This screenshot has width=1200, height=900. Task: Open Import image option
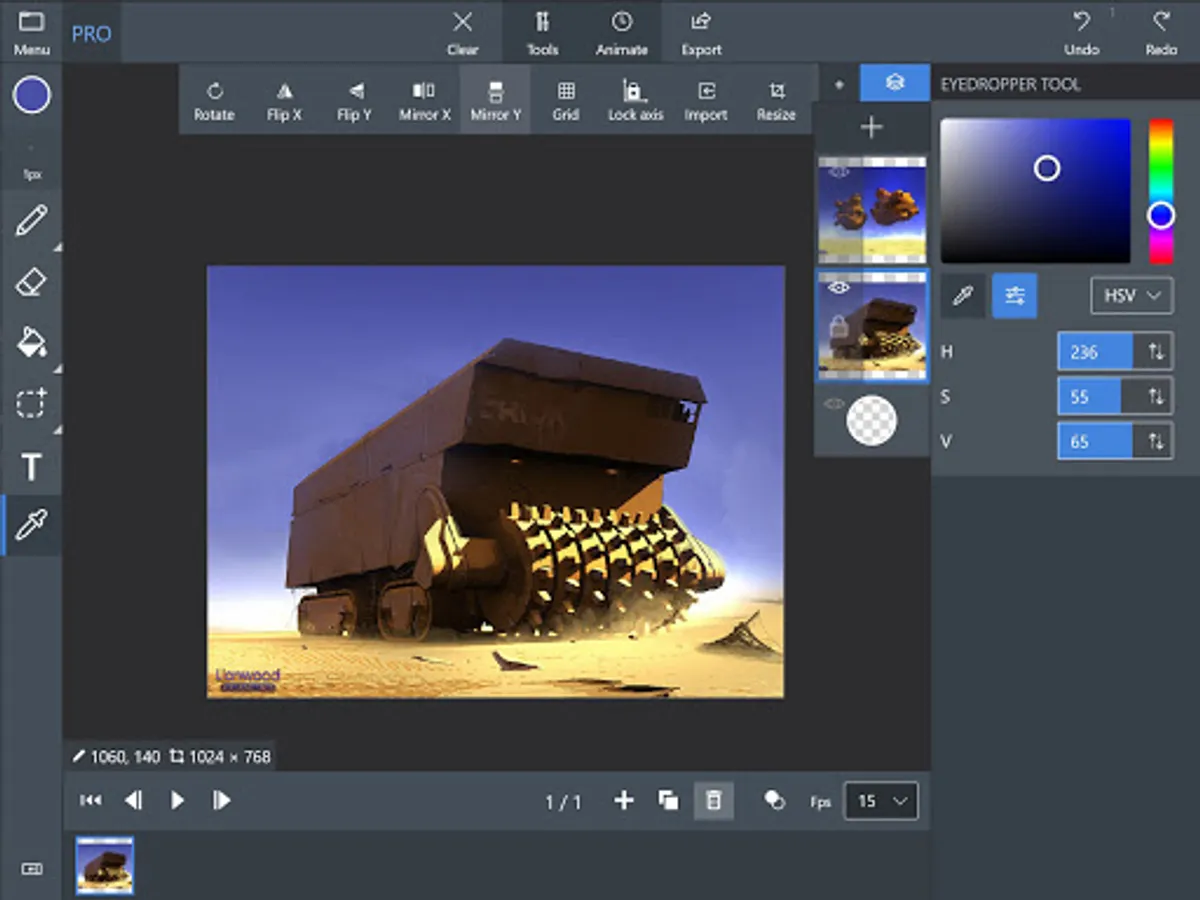(x=705, y=99)
